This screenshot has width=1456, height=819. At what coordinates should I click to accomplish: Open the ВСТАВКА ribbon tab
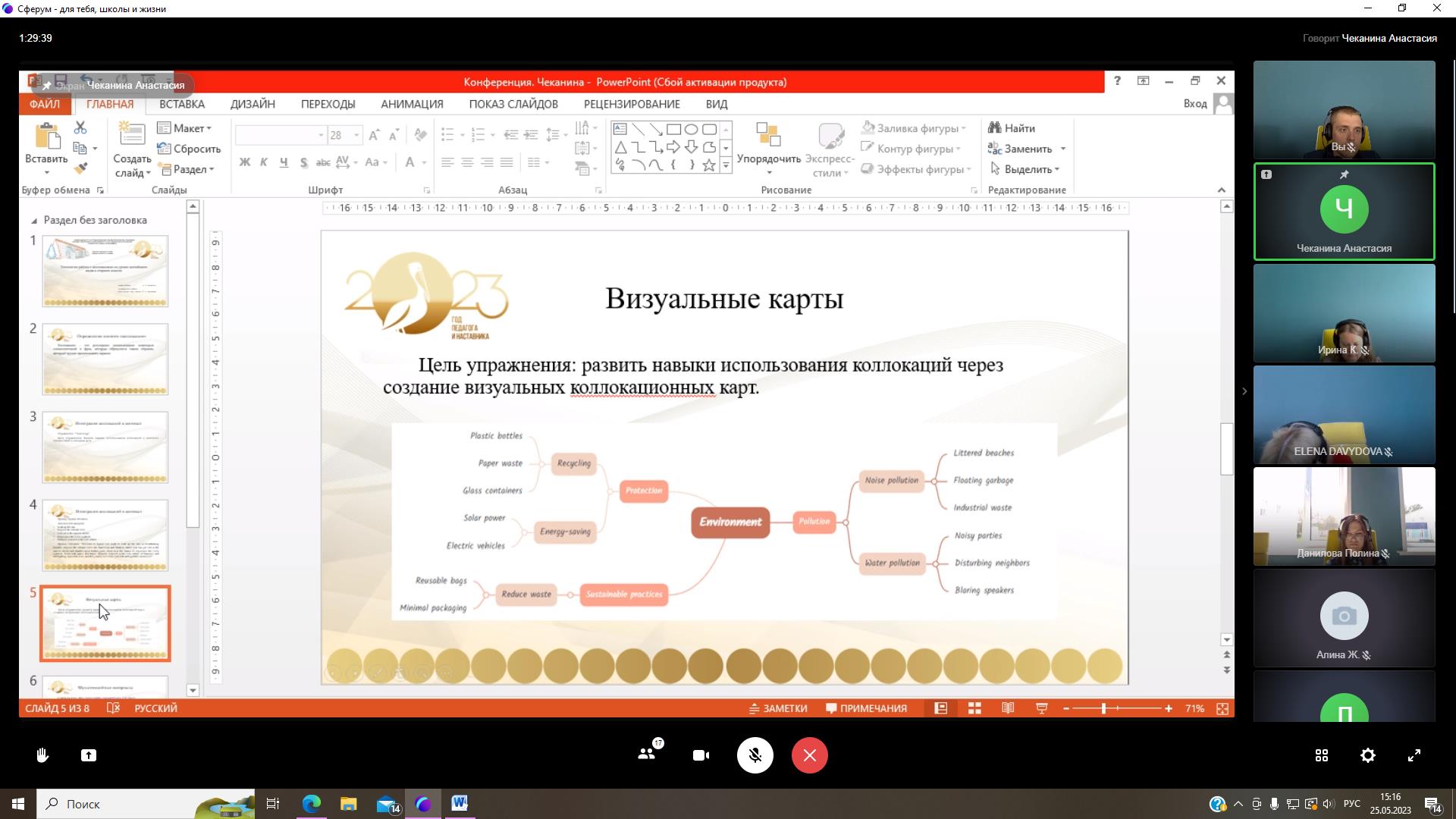click(x=181, y=104)
